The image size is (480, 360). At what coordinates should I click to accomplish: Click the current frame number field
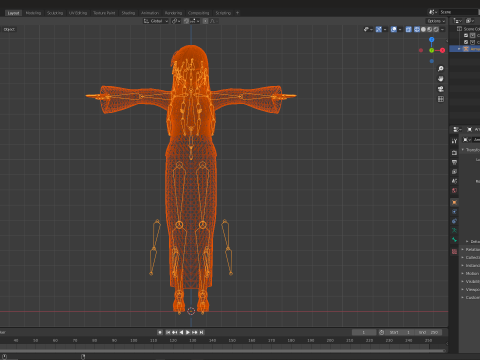click(364, 332)
